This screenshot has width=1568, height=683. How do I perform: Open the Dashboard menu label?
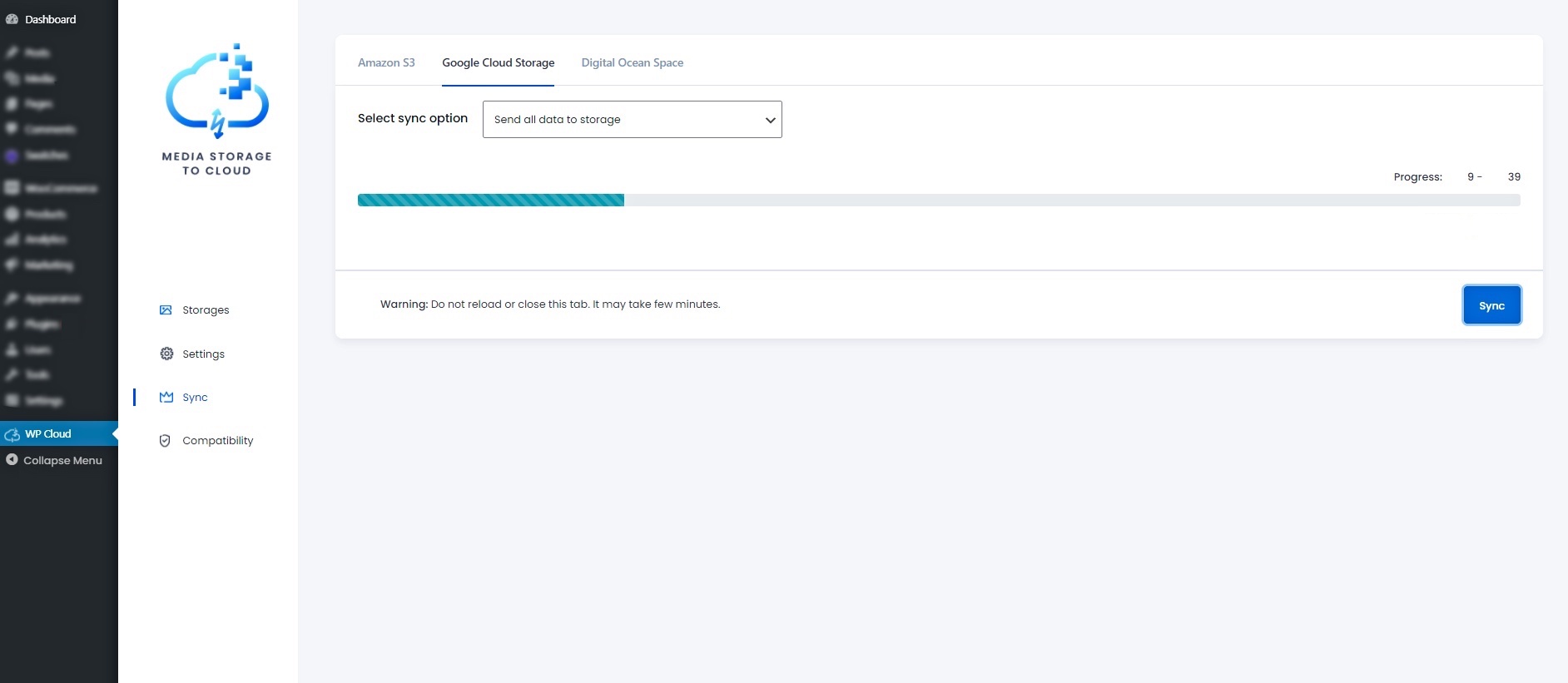[51, 19]
